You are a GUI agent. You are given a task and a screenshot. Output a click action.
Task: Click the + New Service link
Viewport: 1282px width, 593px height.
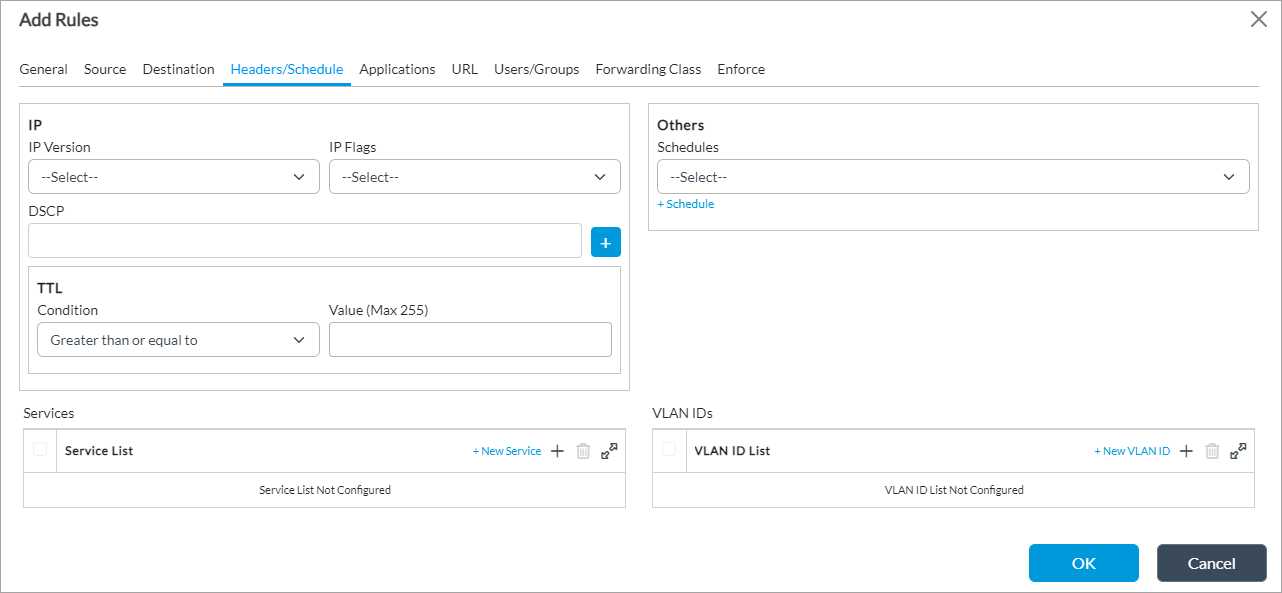tap(507, 451)
